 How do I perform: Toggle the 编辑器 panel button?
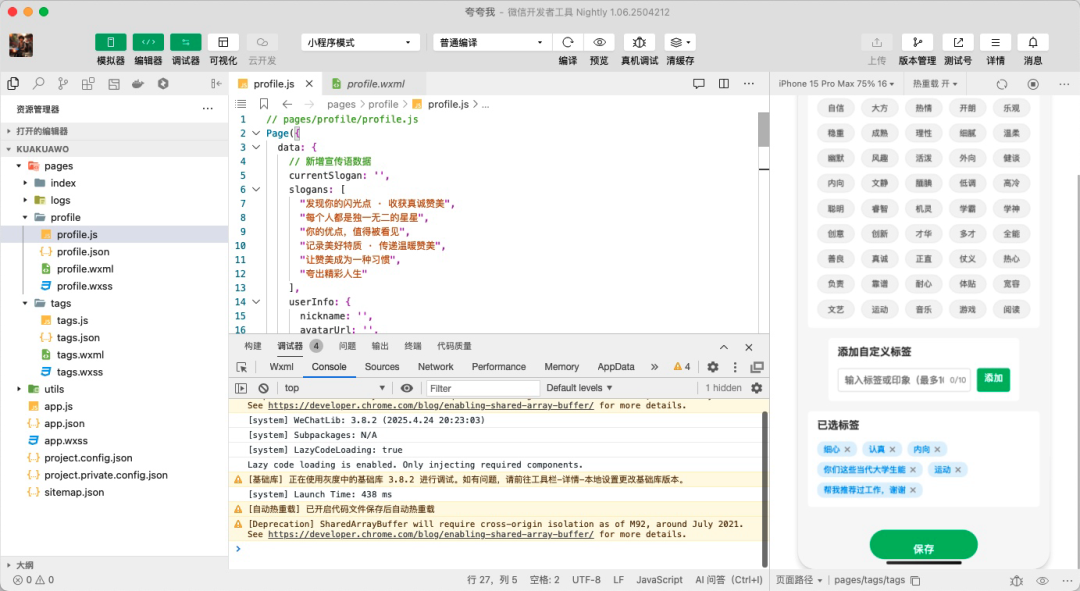[x=148, y=42]
